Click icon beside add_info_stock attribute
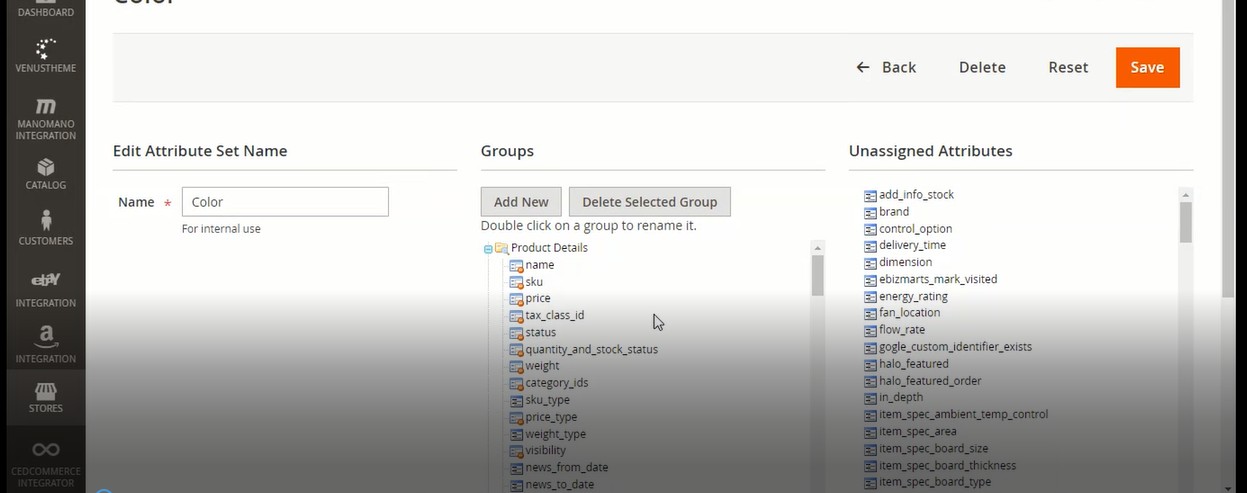Image resolution: width=1247 pixels, height=493 pixels. (870, 195)
